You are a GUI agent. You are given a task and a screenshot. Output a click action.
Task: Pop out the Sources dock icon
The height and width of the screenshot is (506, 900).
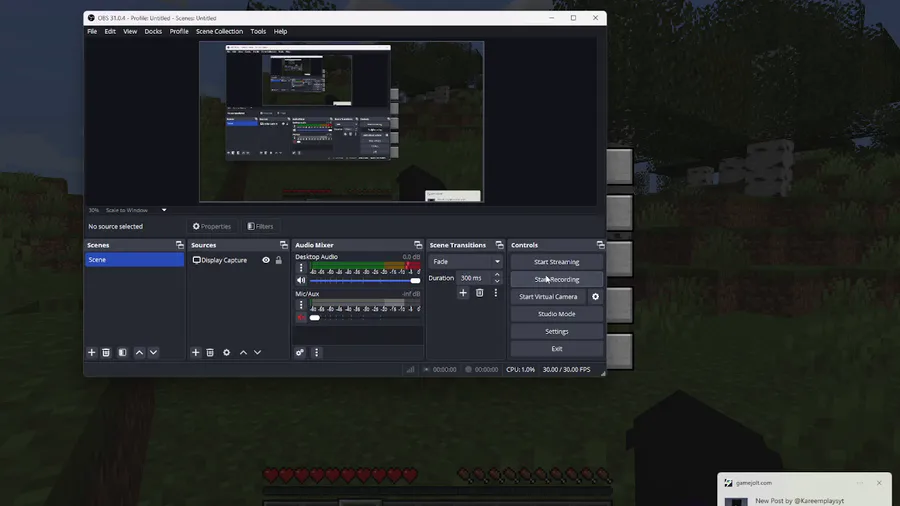(284, 245)
